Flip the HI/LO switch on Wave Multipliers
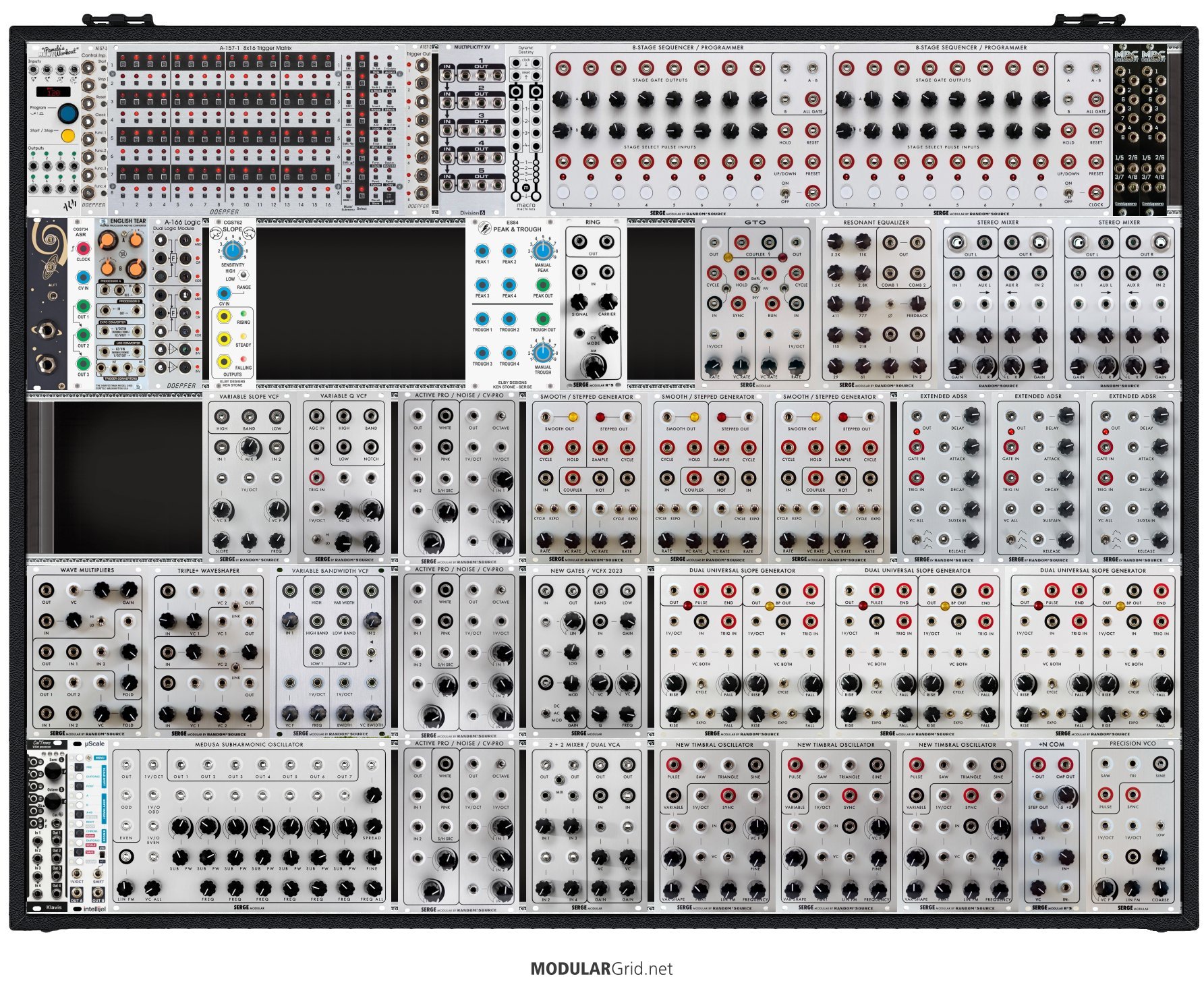1204x983 pixels. (x=100, y=621)
